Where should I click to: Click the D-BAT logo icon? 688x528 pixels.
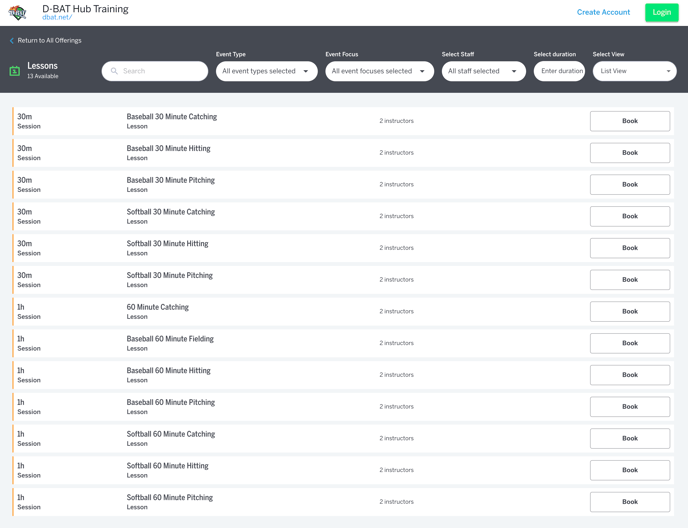18,12
